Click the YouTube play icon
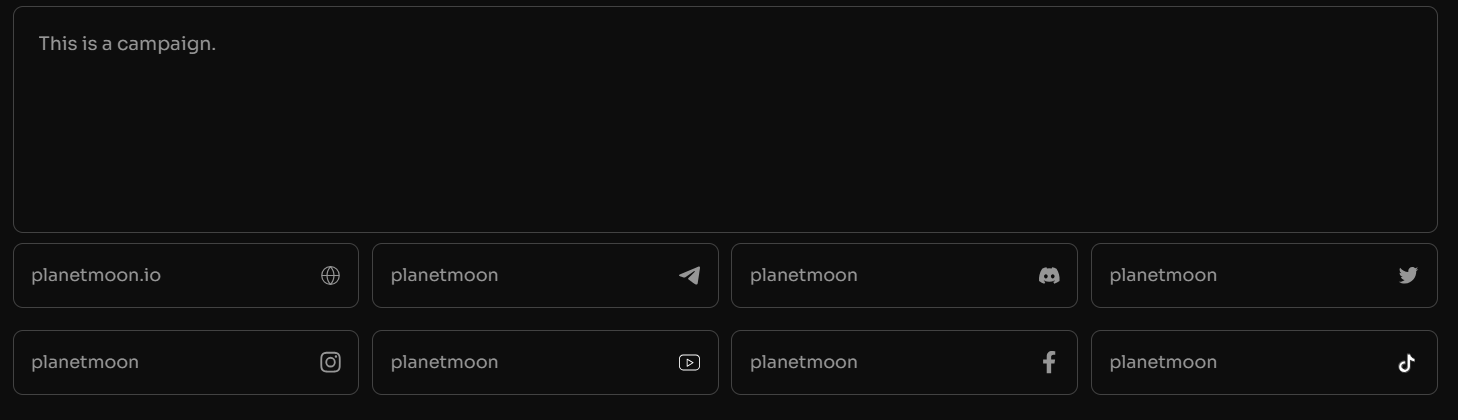 click(689, 363)
